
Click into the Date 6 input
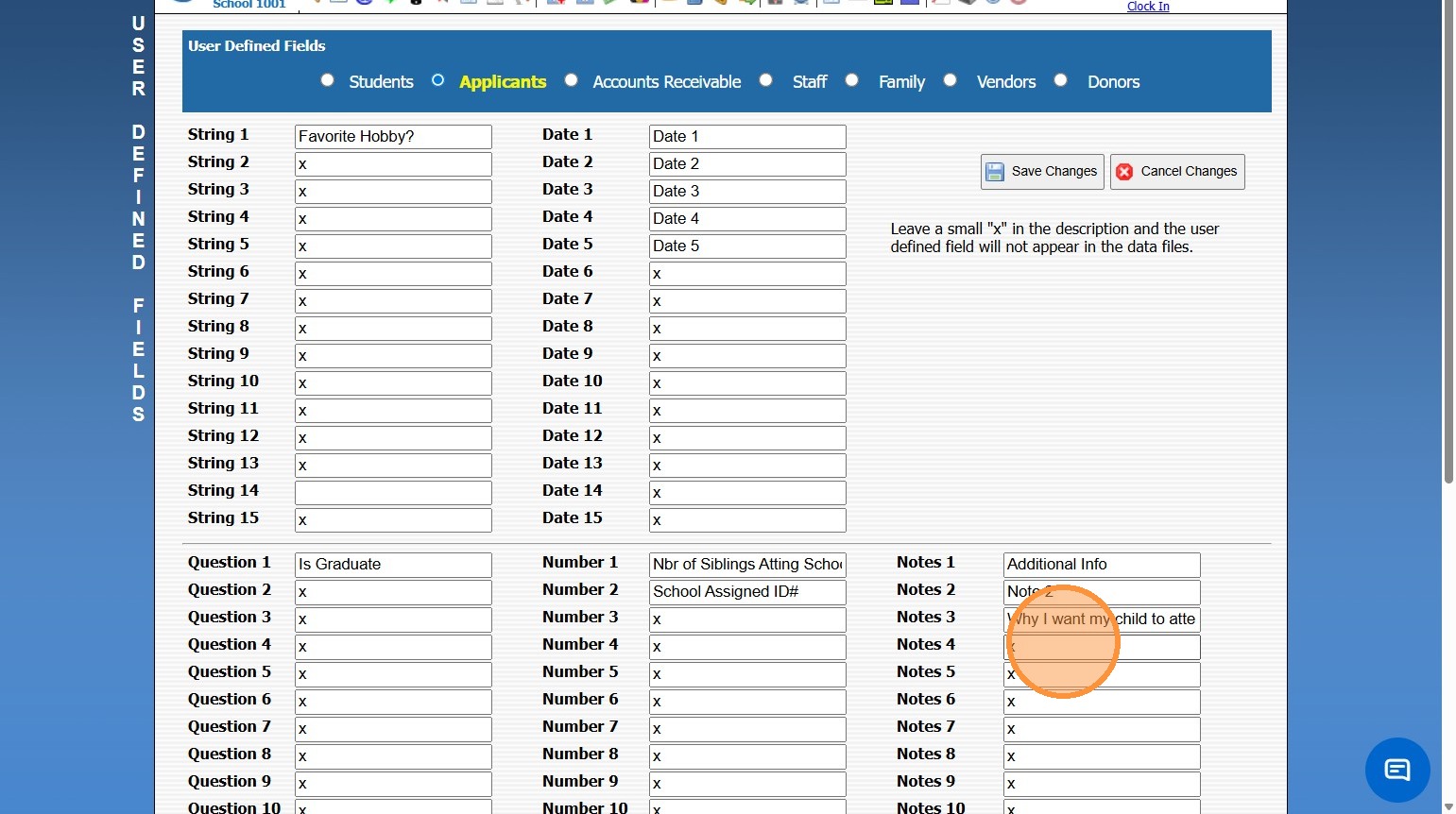[747, 274]
